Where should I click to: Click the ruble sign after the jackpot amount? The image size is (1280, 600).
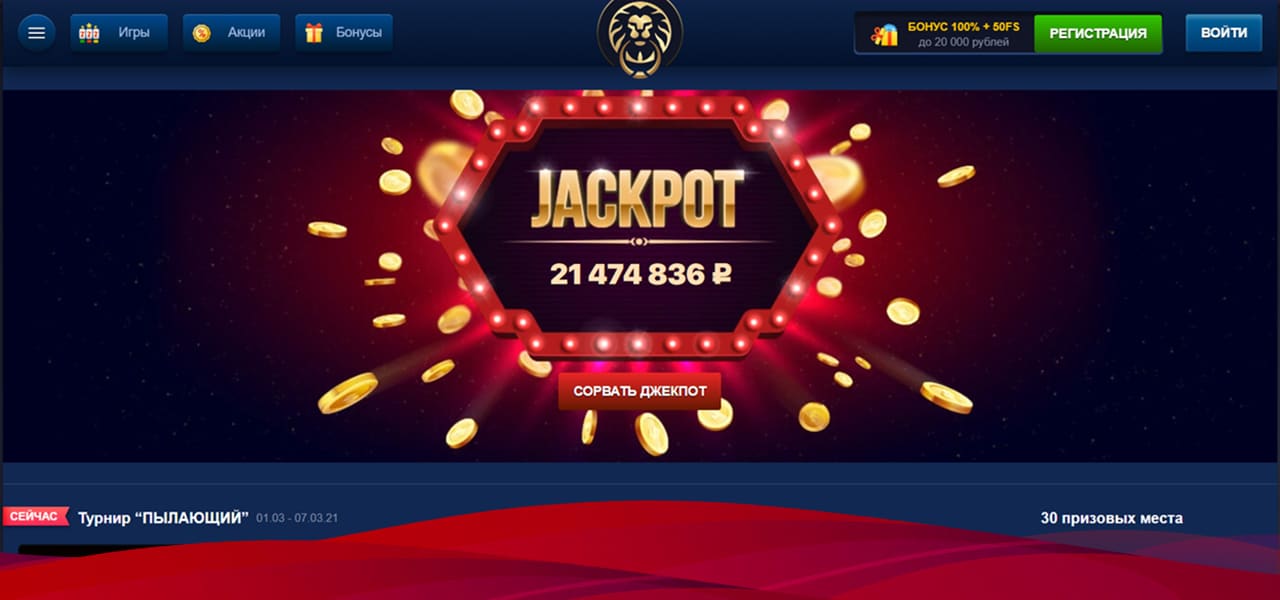720,273
